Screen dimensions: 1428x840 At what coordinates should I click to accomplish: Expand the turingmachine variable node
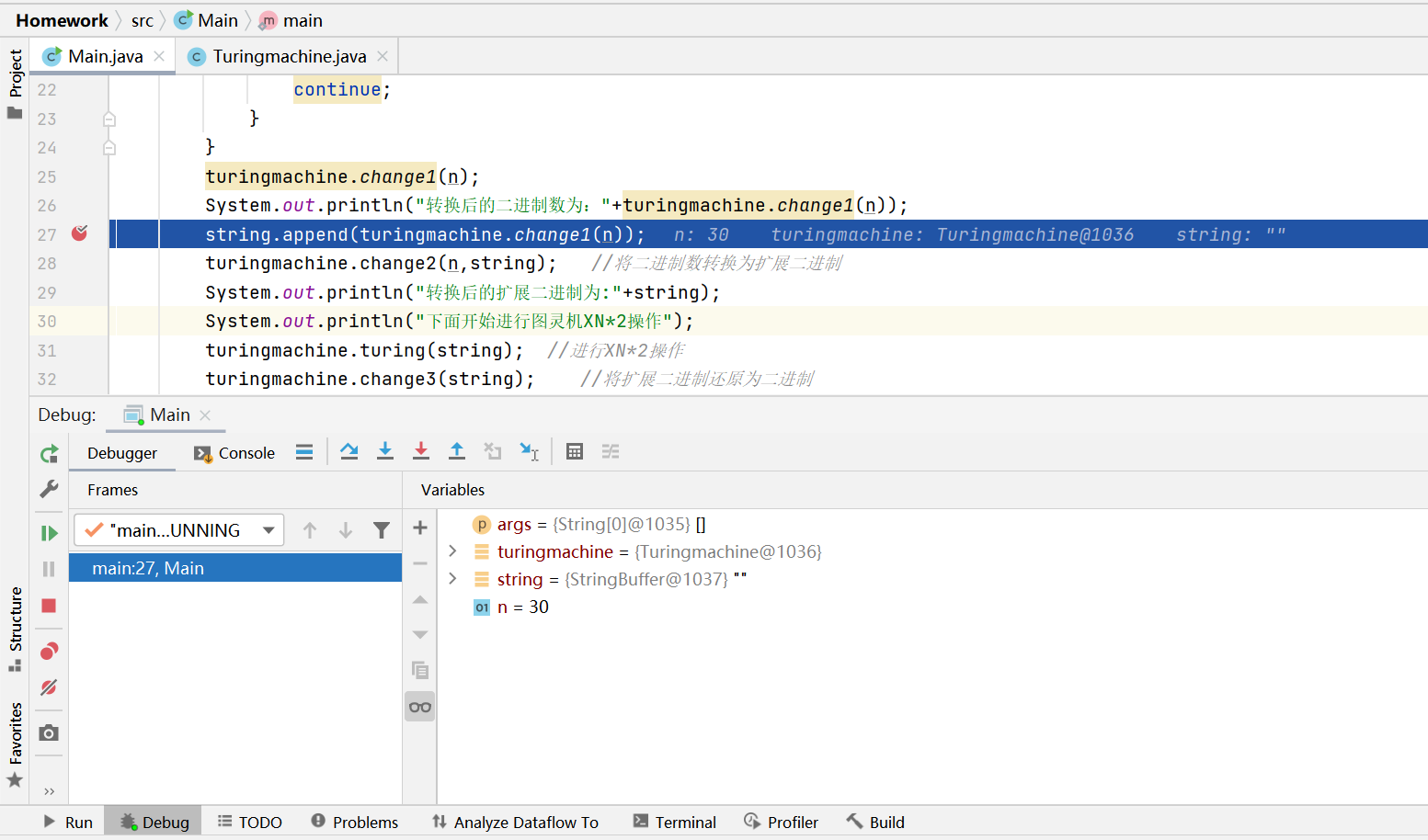[452, 551]
